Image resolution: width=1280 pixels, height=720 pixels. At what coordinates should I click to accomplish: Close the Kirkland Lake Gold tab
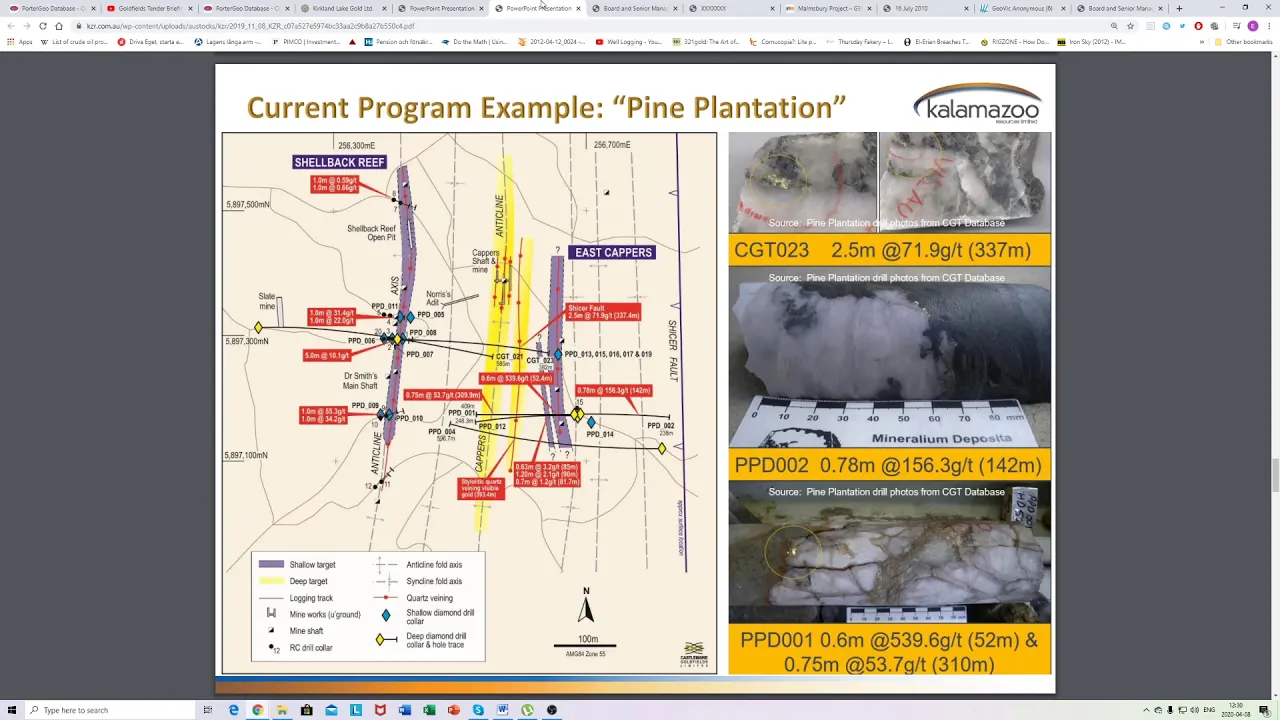(383, 8)
